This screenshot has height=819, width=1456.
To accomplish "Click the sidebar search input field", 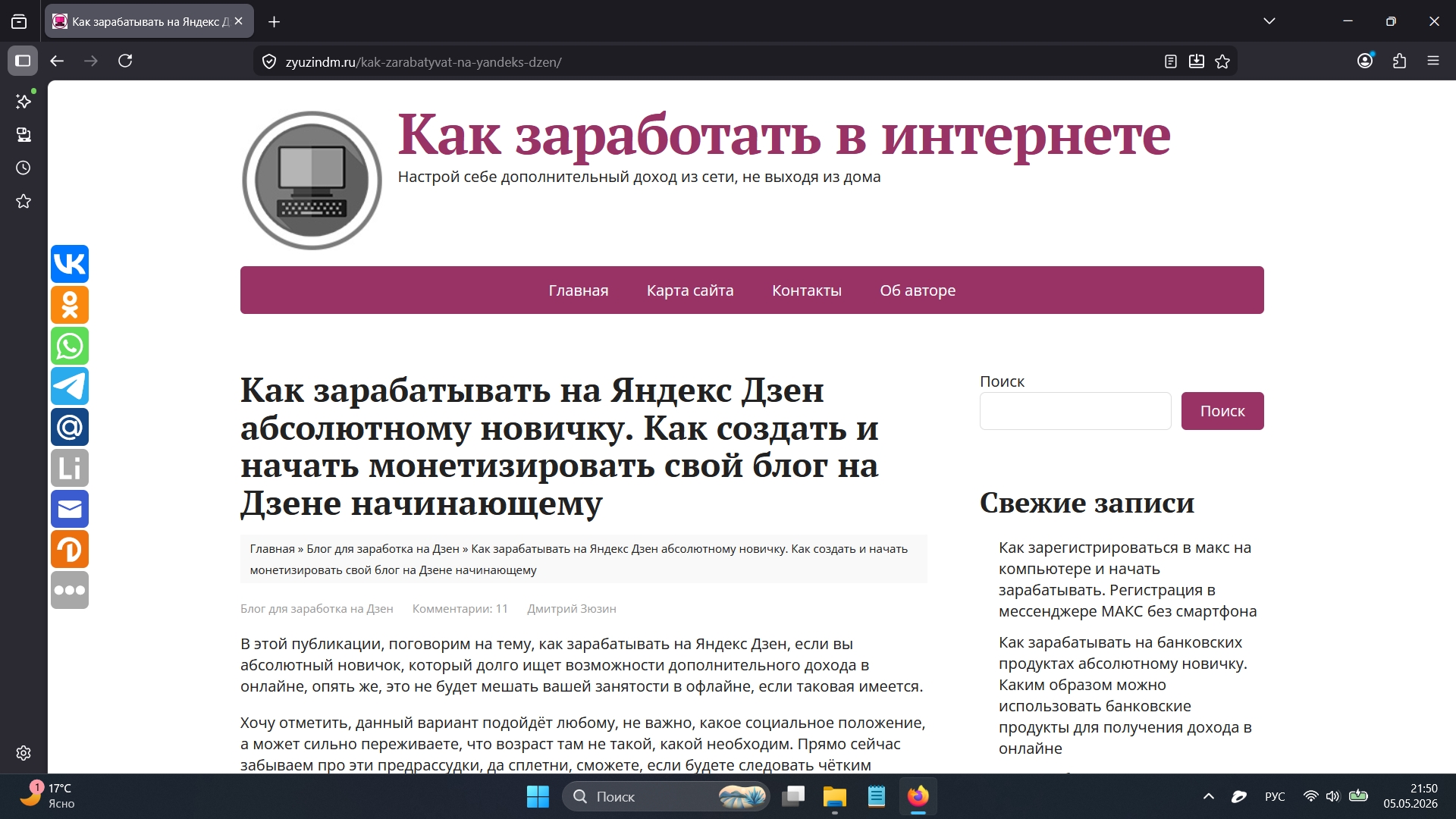I will (x=1075, y=411).
